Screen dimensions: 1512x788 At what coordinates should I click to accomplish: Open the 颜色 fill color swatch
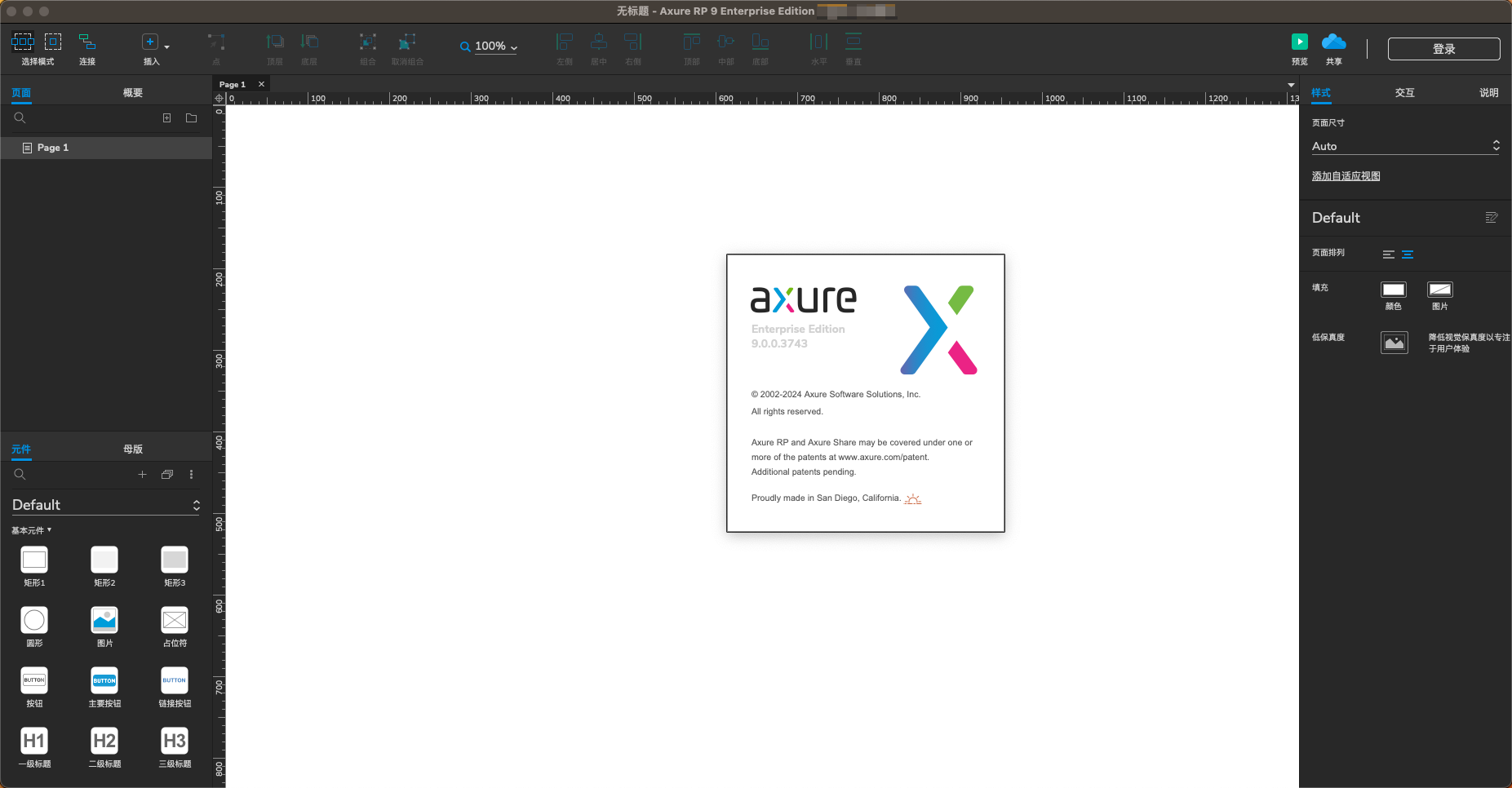[1394, 290]
